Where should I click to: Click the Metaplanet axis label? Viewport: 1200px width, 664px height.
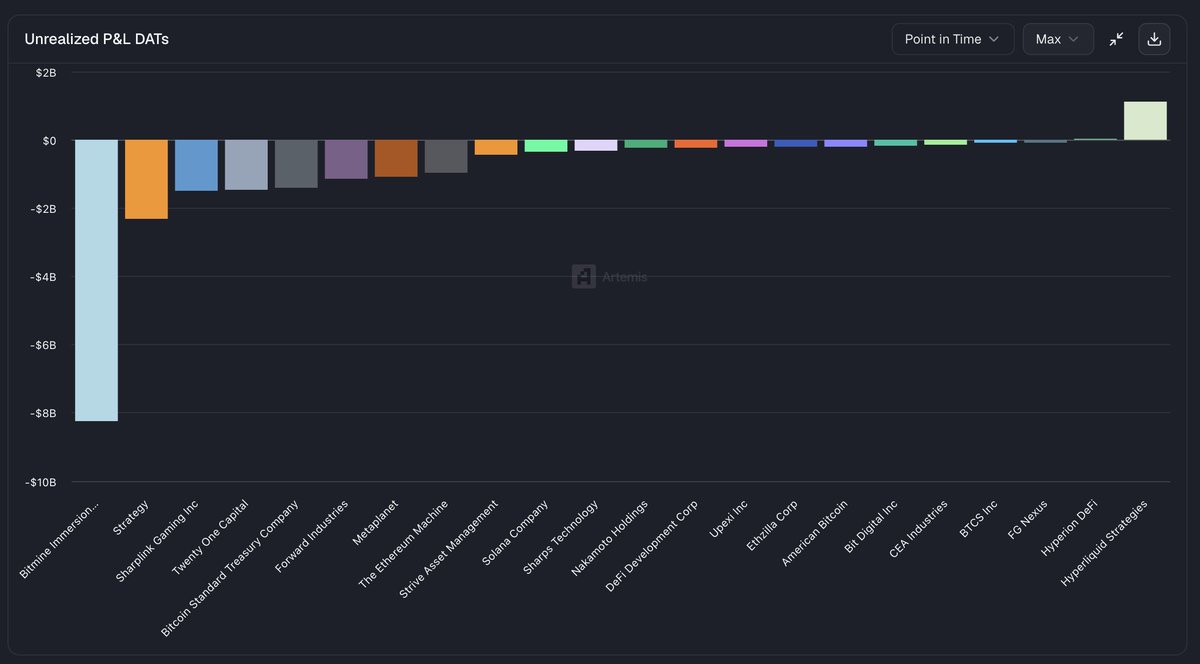tap(375, 520)
